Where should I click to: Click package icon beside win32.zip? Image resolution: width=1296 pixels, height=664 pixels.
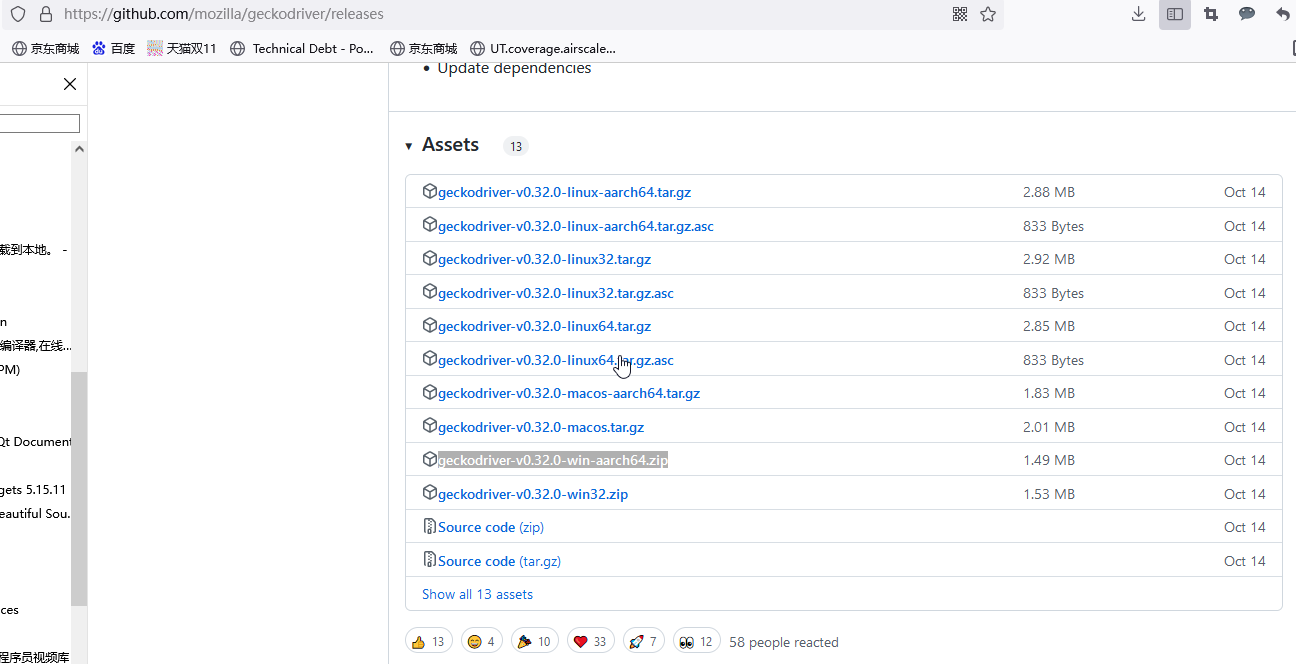click(430, 493)
